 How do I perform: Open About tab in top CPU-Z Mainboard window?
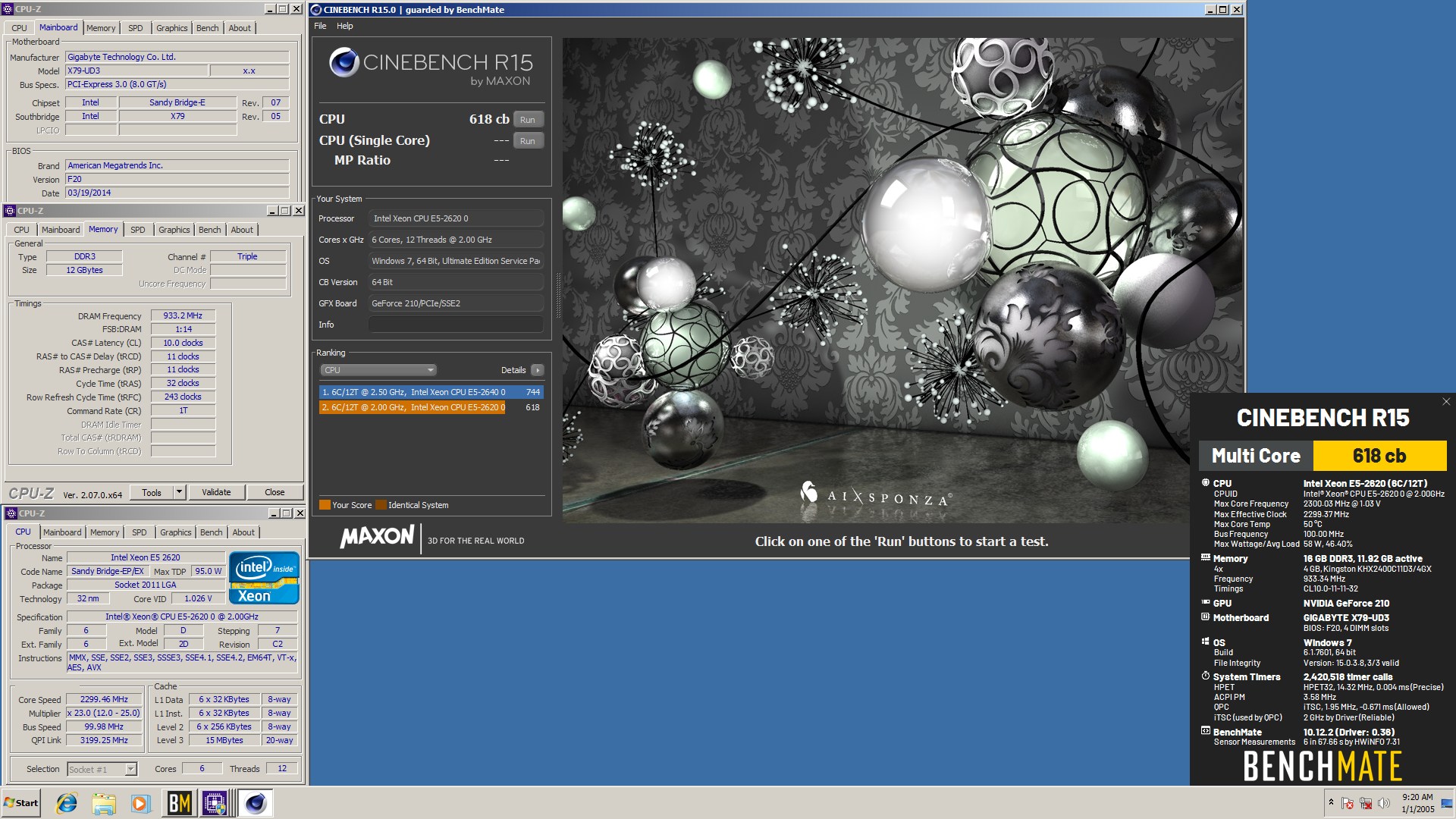pyautogui.click(x=240, y=28)
